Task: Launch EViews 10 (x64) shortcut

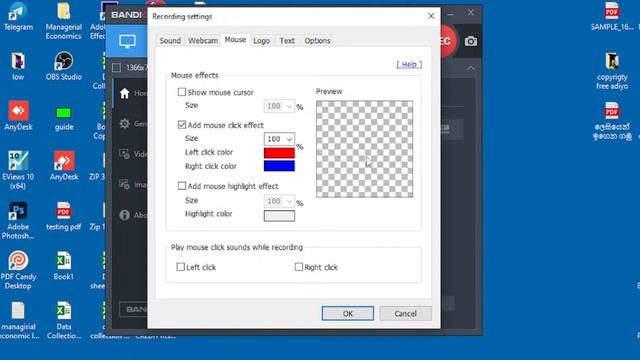Action: point(18,169)
